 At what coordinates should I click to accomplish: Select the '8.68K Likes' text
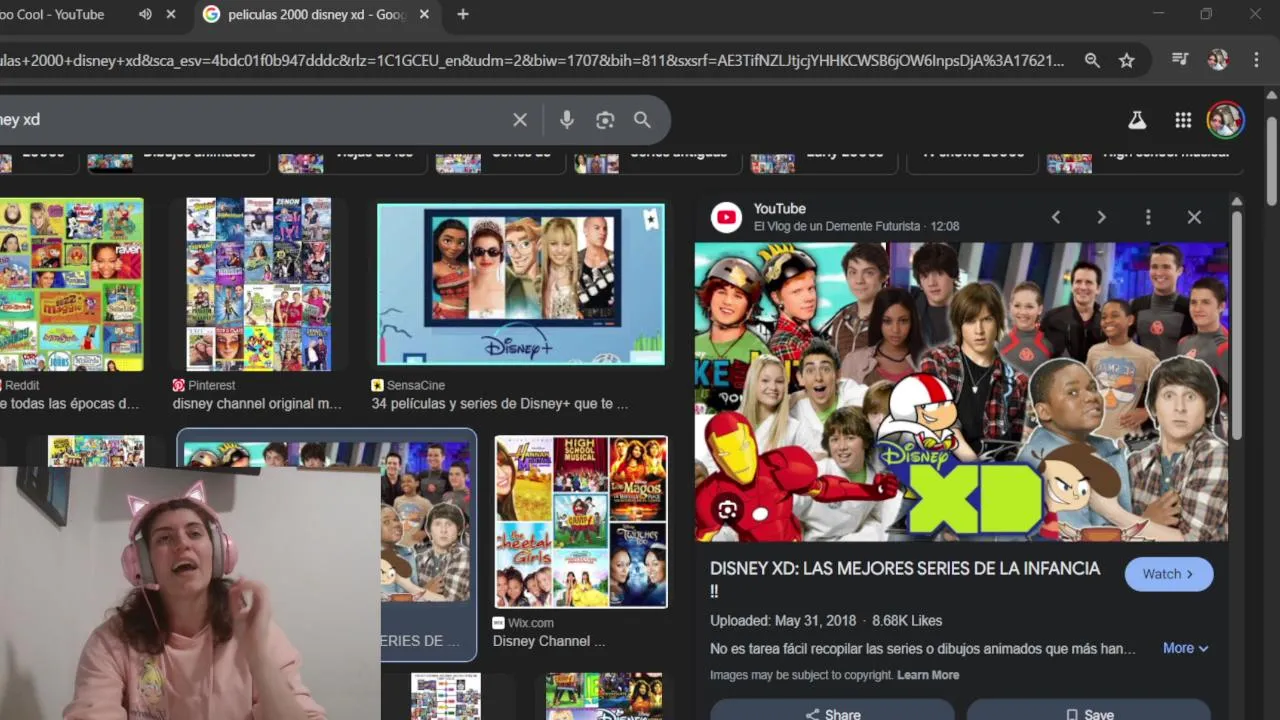point(907,621)
